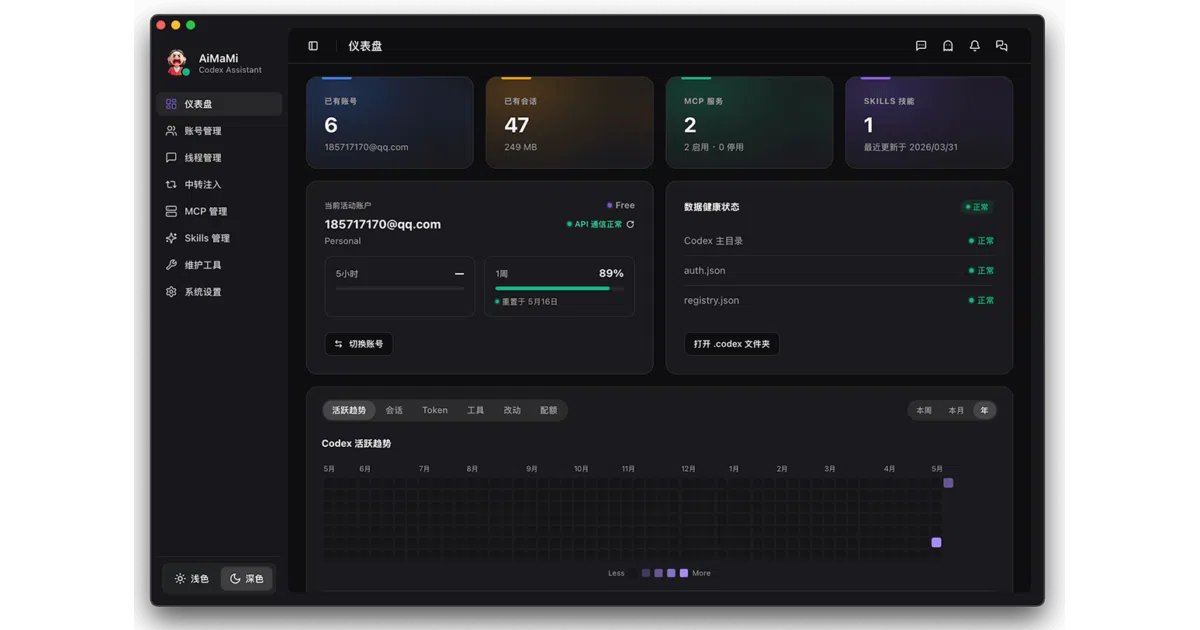This screenshot has width=1200, height=630.
Task: Click 打开 .codex 文件夹 button
Action: [x=732, y=344]
